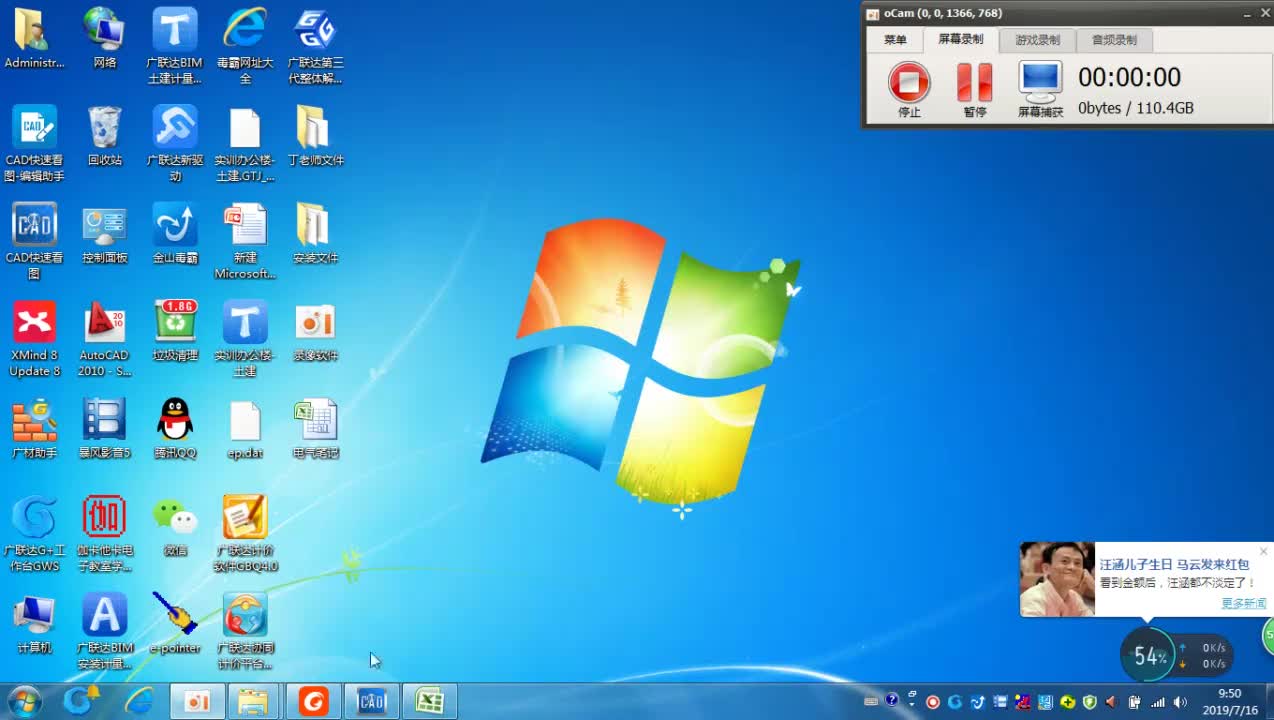Screen dimensions: 1274x720
Task: Select the 广联达协同计价平台 icon
Action: [x=245, y=631]
